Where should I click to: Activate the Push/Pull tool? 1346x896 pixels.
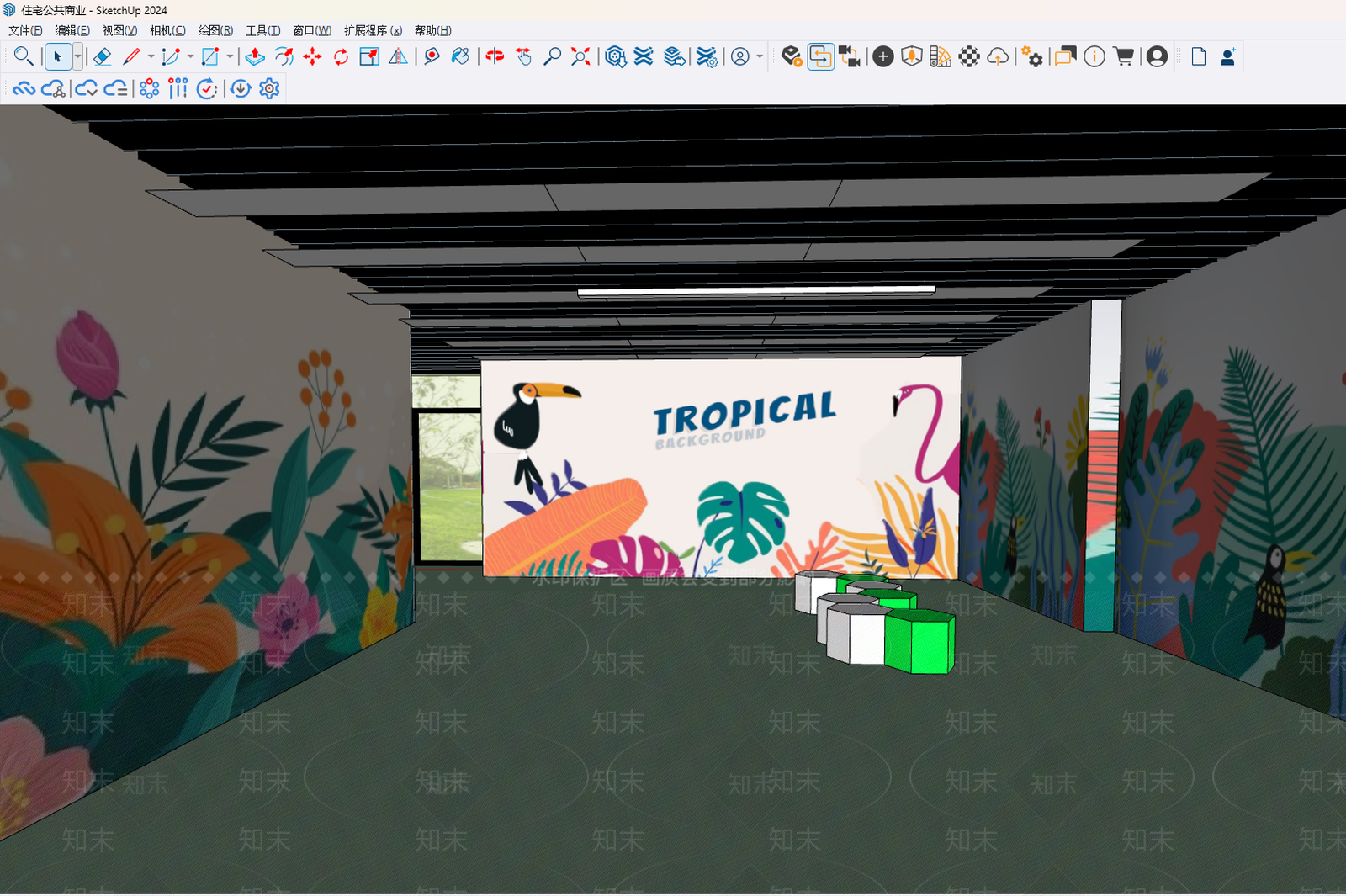[255, 56]
